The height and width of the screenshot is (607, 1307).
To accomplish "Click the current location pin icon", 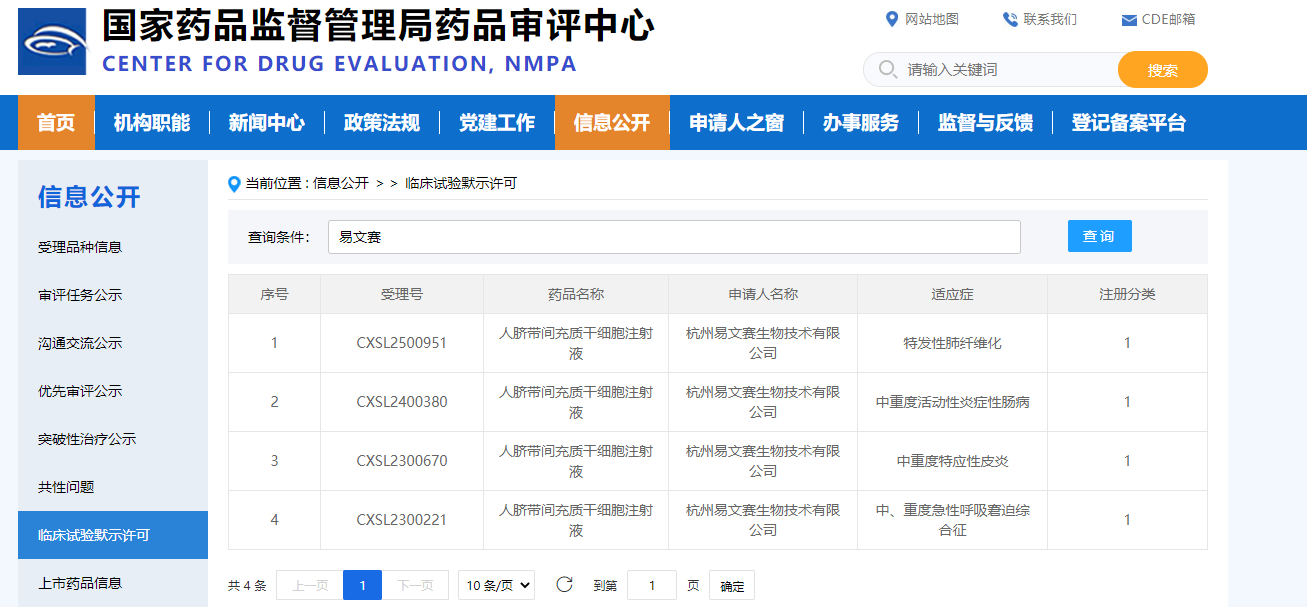I will pos(235,183).
